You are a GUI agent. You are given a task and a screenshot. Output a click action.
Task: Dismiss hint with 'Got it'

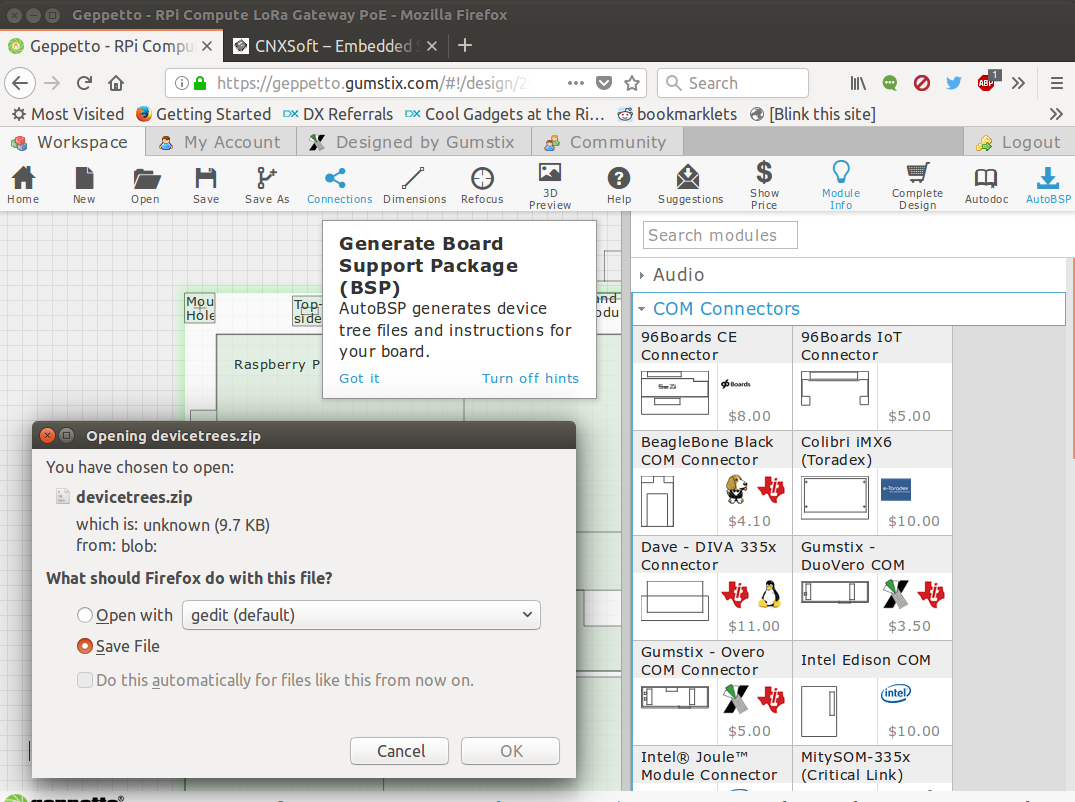359,378
